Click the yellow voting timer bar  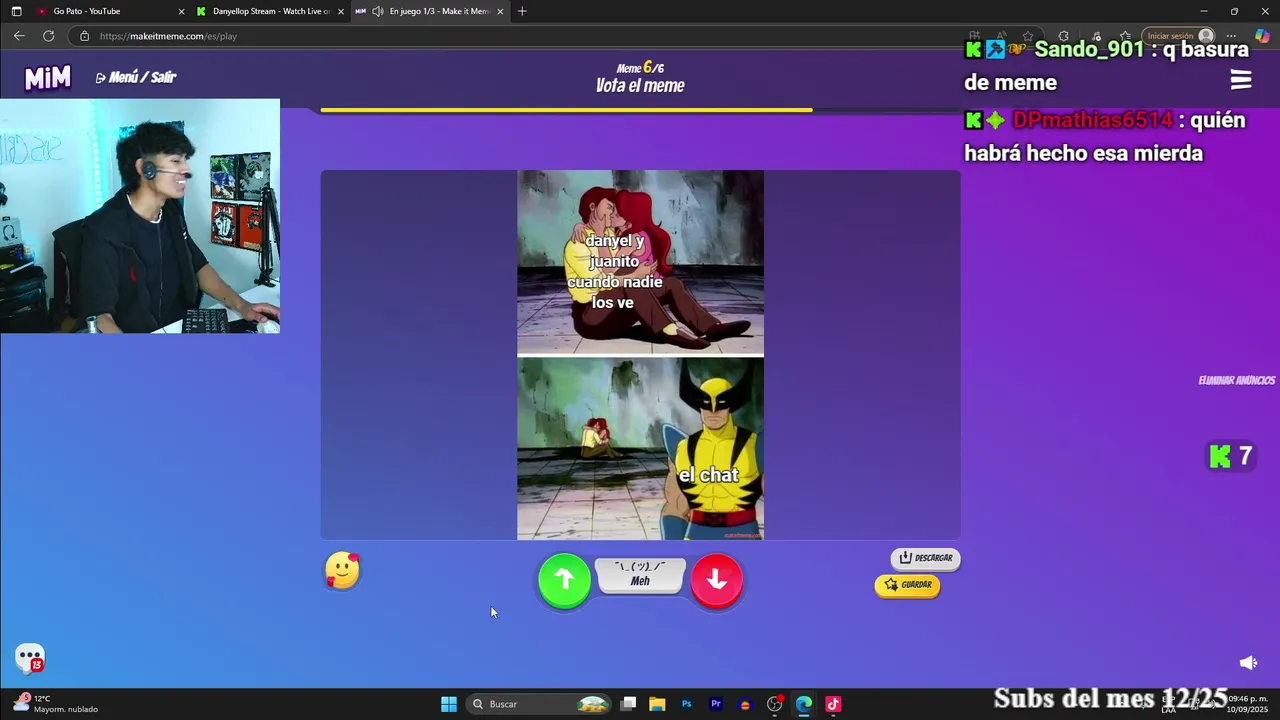point(566,110)
